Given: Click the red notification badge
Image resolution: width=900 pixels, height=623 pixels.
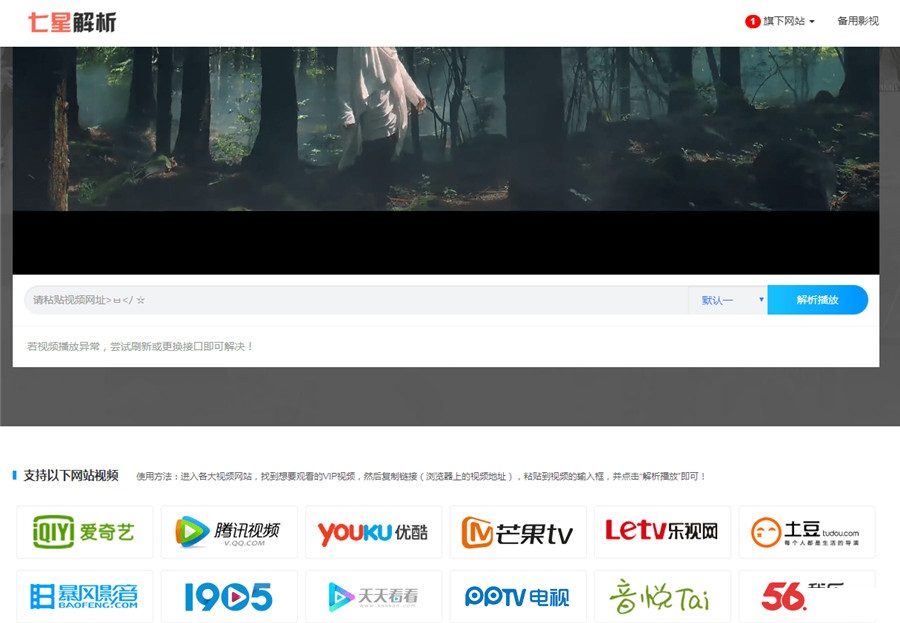Looking at the screenshot, I should tap(752, 21).
